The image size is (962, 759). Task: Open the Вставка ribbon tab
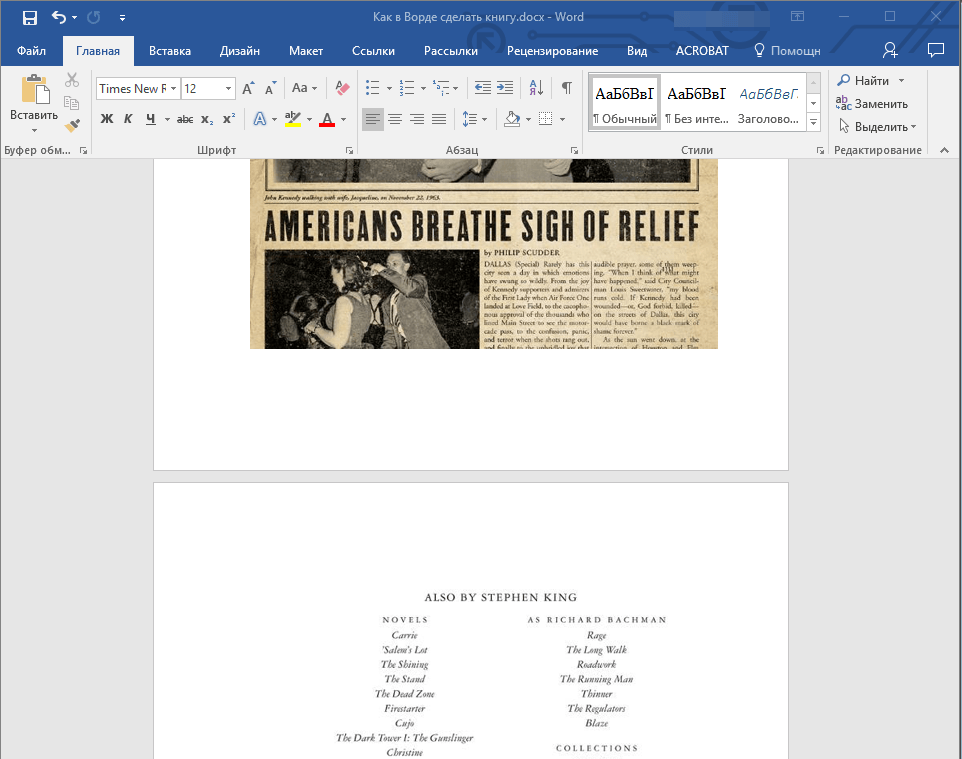pos(170,51)
